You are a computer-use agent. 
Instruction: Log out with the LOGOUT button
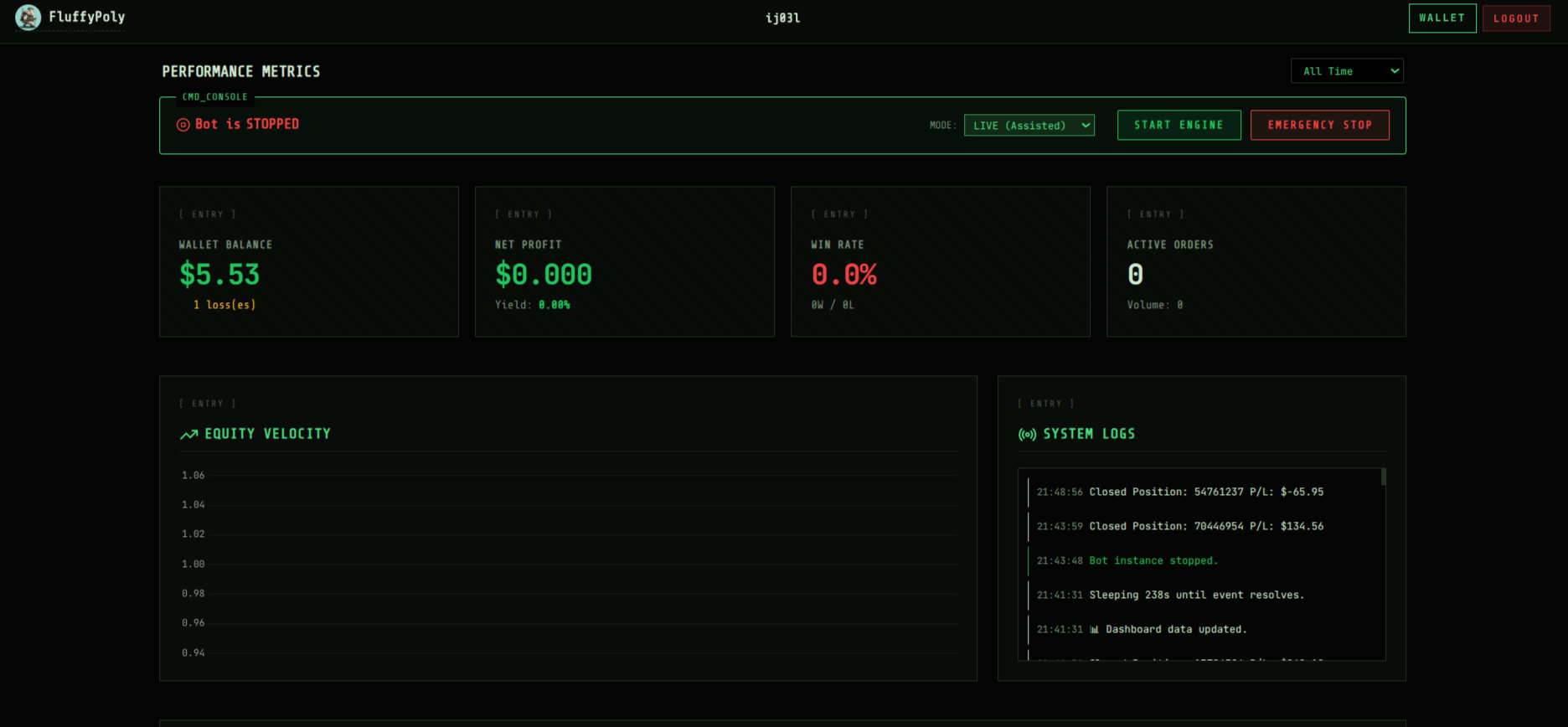tap(1516, 18)
